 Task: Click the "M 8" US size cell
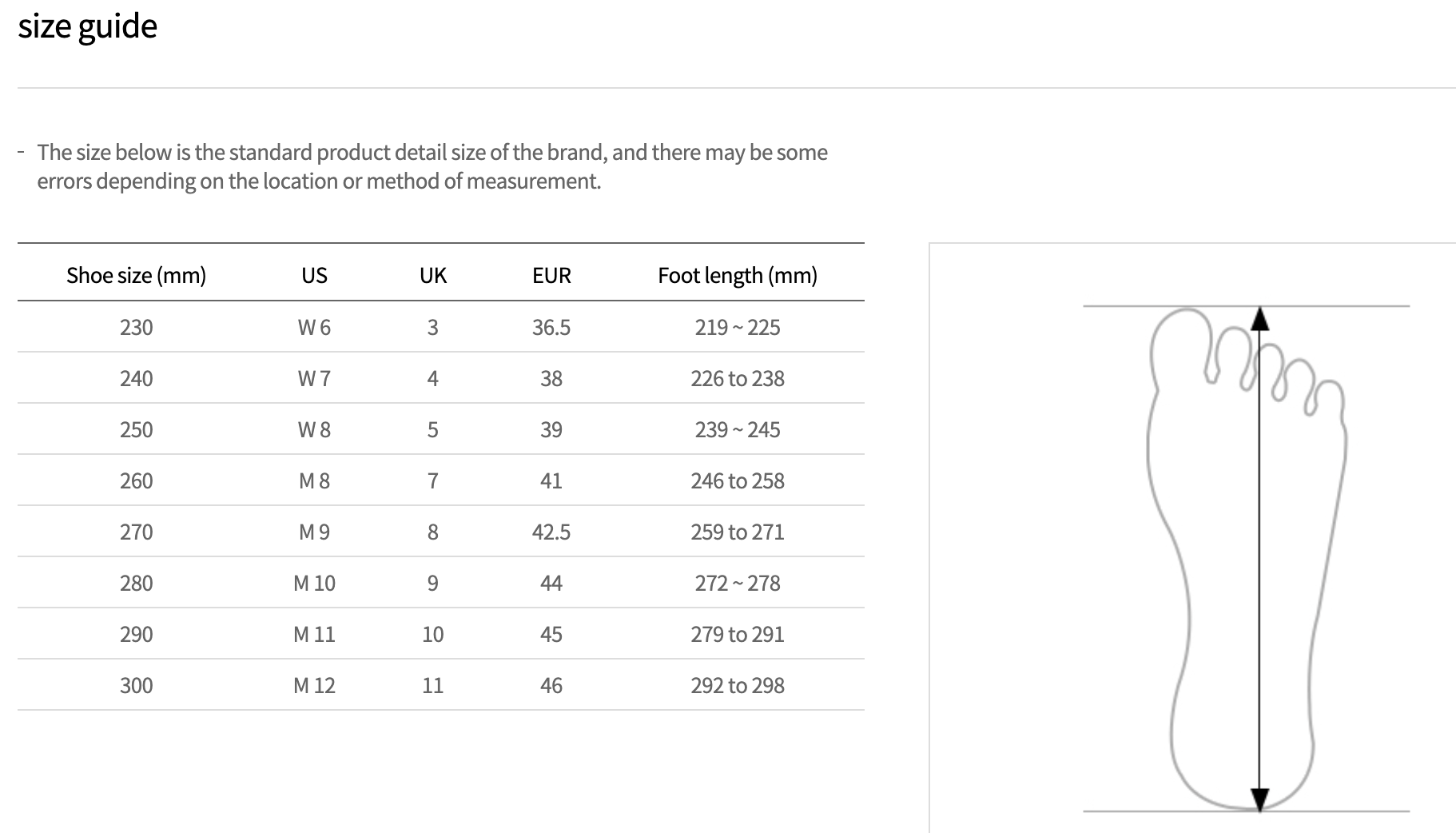(x=314, y=480)
